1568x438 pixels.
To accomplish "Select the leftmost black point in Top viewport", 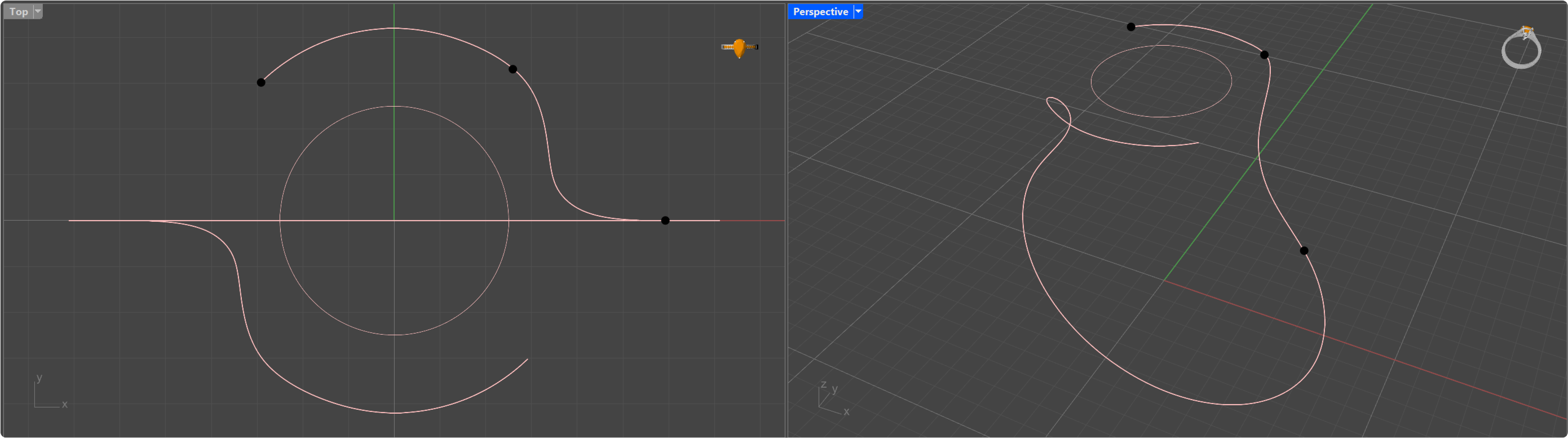I will pos(261,82).
